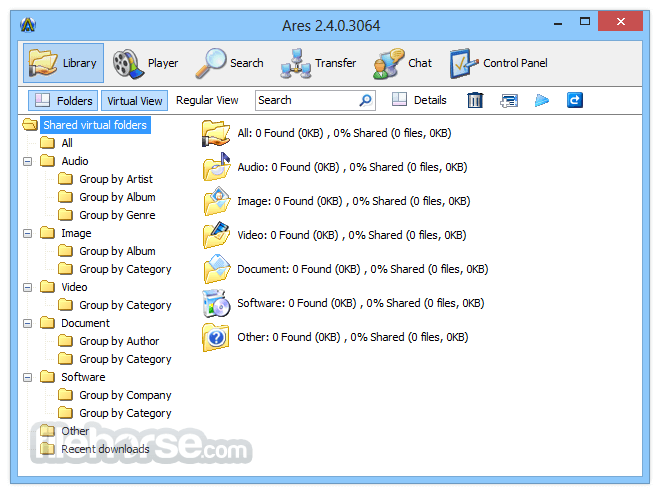Minimize the Ares window
Viewport: 659px width, 494px height.
(x=558, y=23)
